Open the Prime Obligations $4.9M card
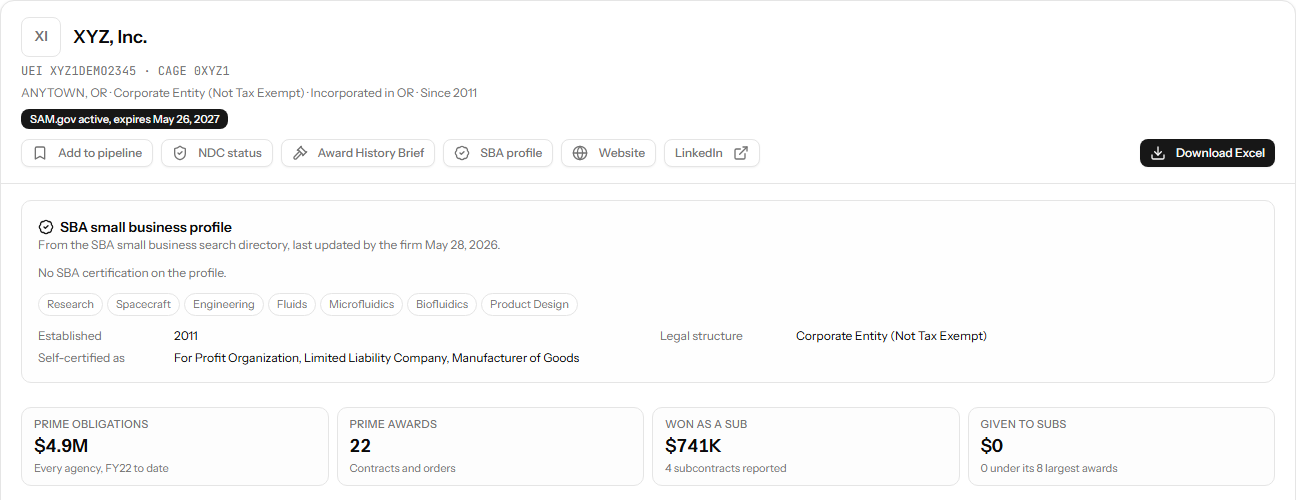 (x=175, y=446)
